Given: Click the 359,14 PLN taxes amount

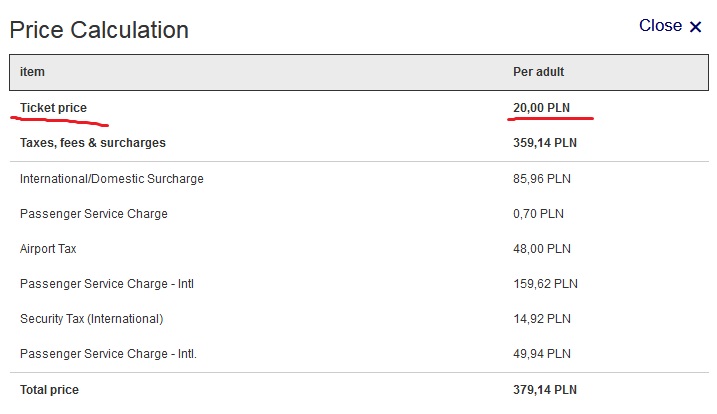Looking at the screenshot, I should pos(545,143).
